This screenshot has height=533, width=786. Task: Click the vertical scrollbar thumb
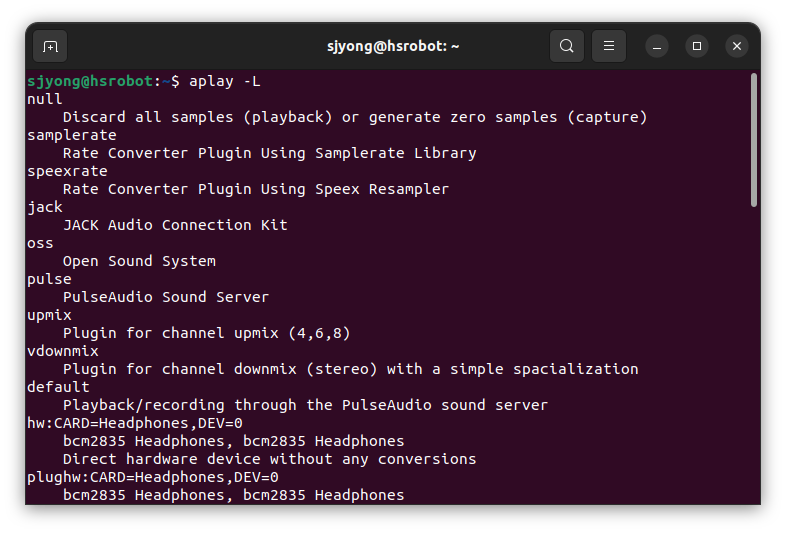tap(754, 140)
